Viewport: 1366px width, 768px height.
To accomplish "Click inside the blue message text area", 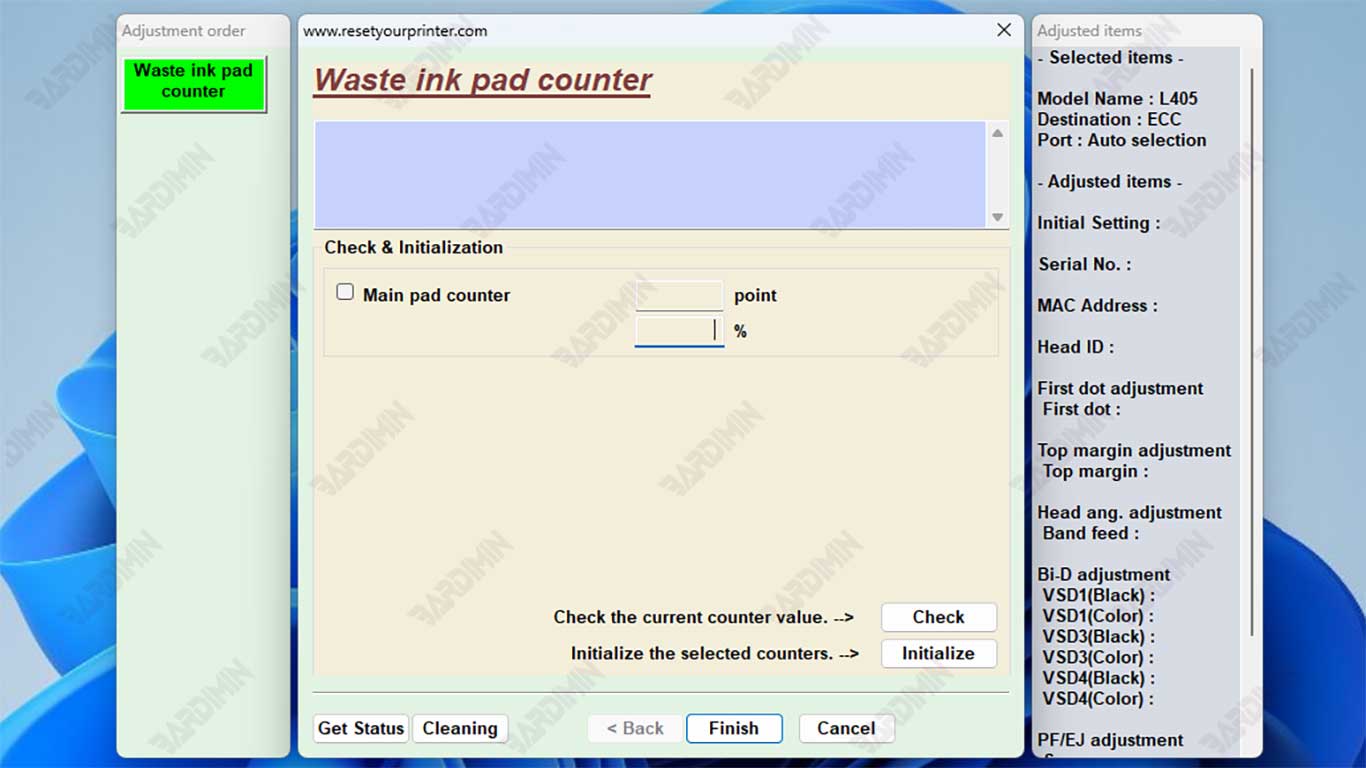I will tap(650, 175).
